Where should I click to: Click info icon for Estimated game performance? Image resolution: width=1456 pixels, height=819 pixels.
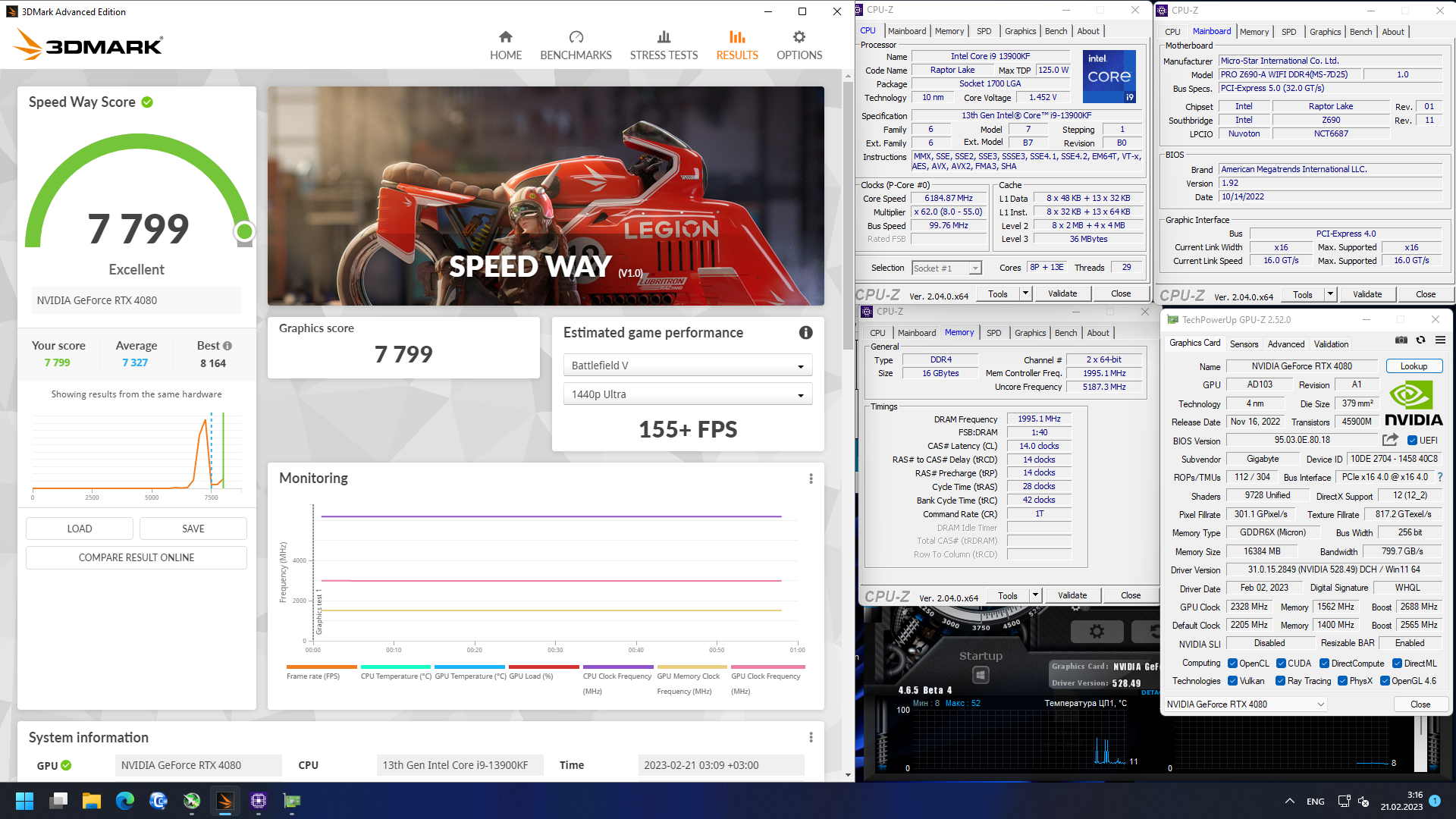(x=805, y=332)
